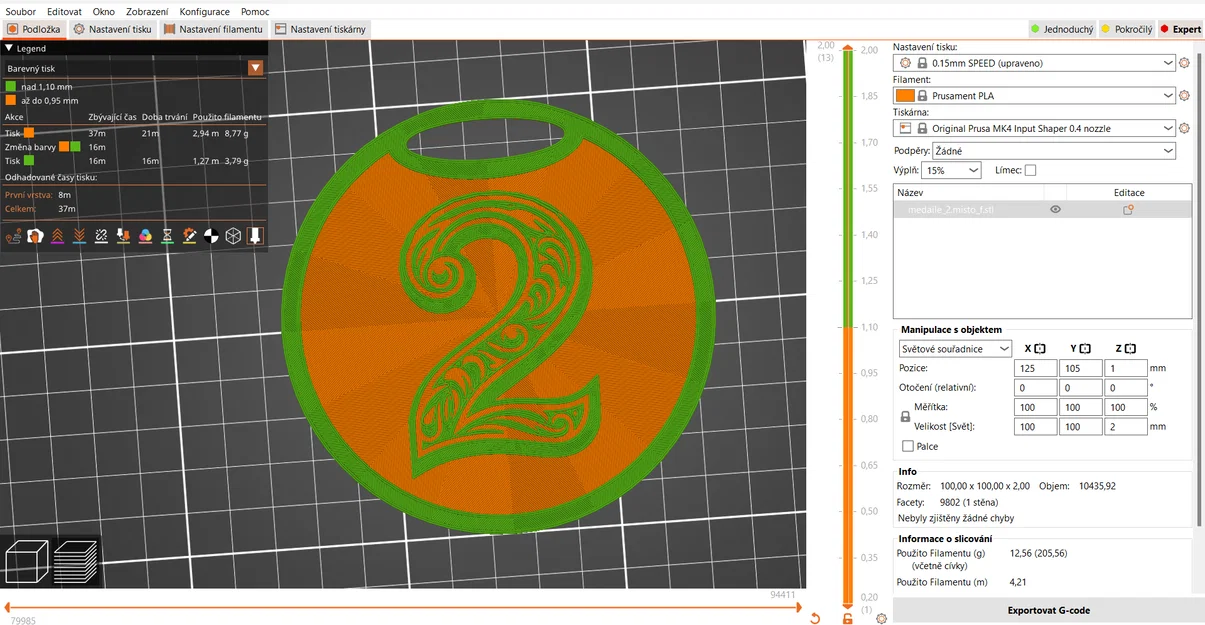Open Okno menu

pyautogui.click(x=103, y=11)
